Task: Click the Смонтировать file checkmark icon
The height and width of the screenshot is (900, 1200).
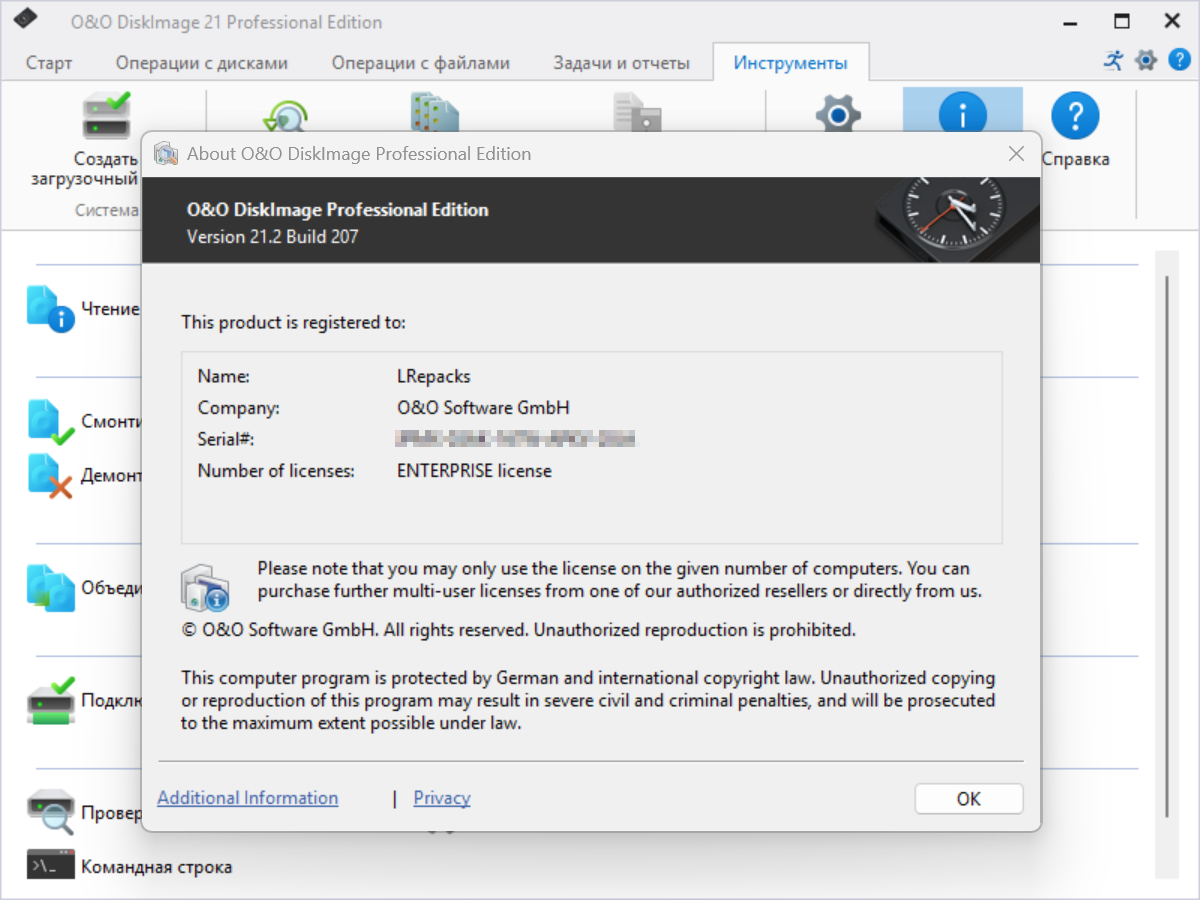Action: (x=51, y=422)
